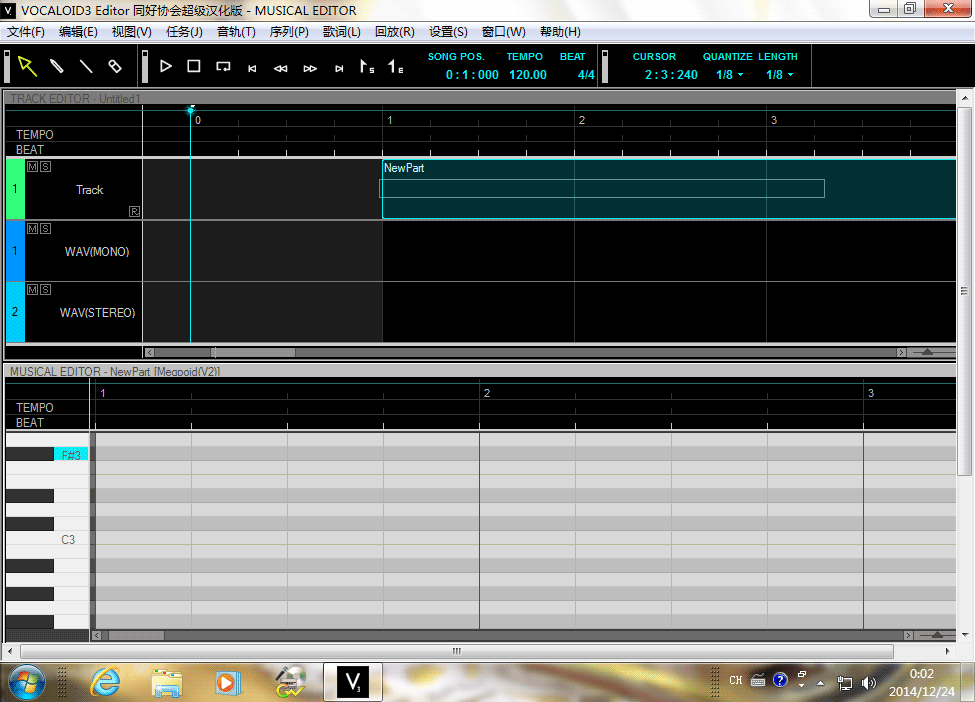Open Windows Explorer from the taskbar
975x702 pixels.
167,683
